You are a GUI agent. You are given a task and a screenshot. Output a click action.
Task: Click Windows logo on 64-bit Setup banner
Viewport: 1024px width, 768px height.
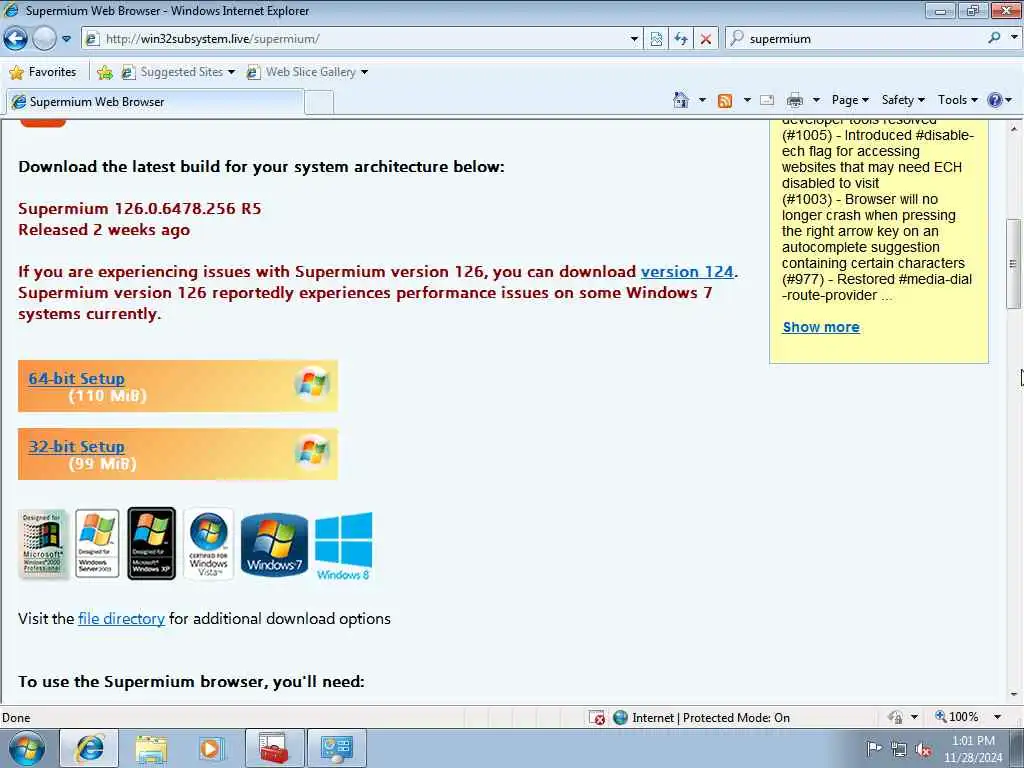(312, 384)
